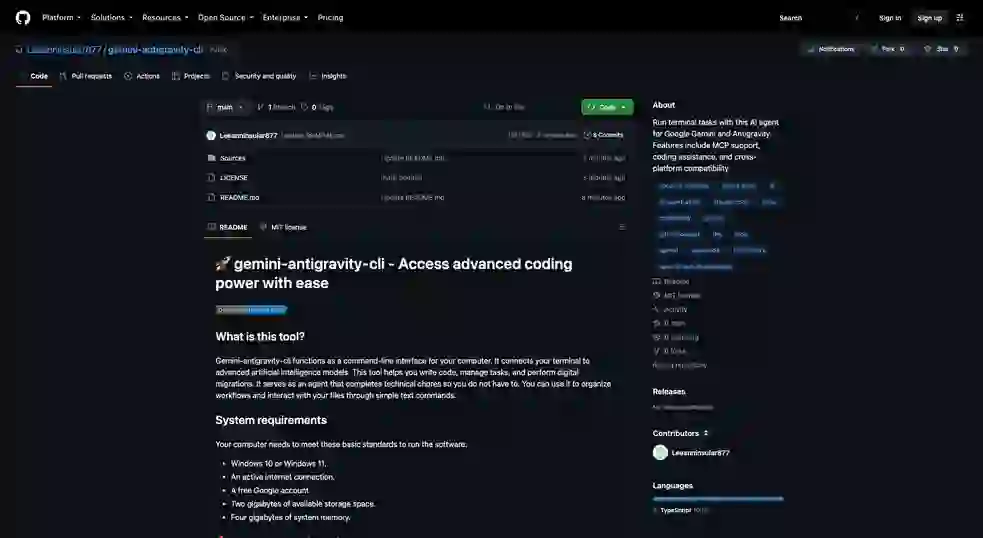This screenshot has height=538, width=983.
Task: Open the Platform menu
Action: pos(61,18)
